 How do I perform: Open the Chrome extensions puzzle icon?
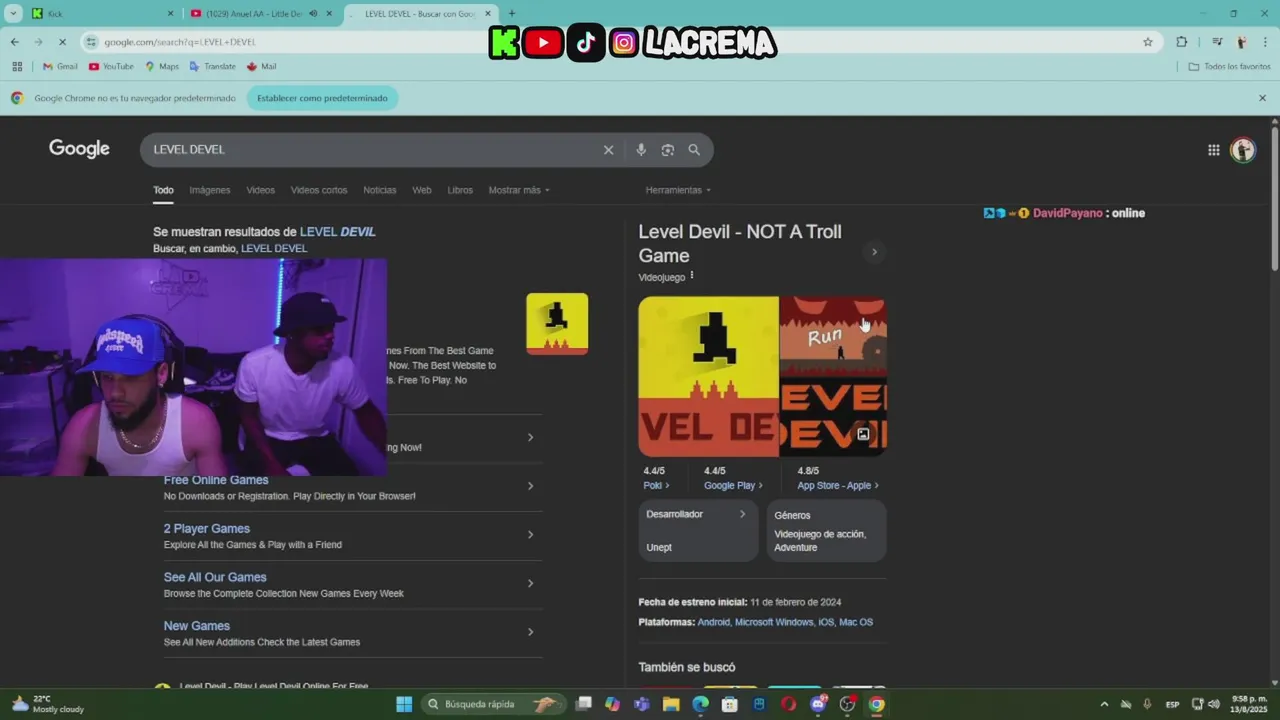click(x=1182, y=42)
